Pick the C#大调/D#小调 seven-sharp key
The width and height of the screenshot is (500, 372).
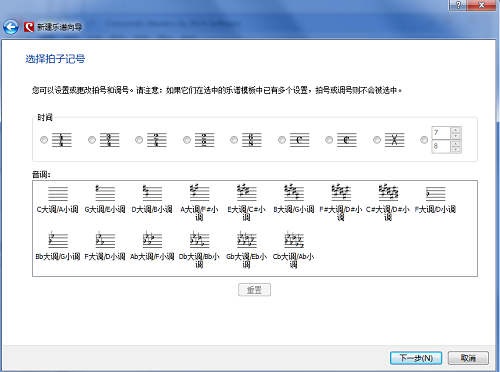pos(388,203)
